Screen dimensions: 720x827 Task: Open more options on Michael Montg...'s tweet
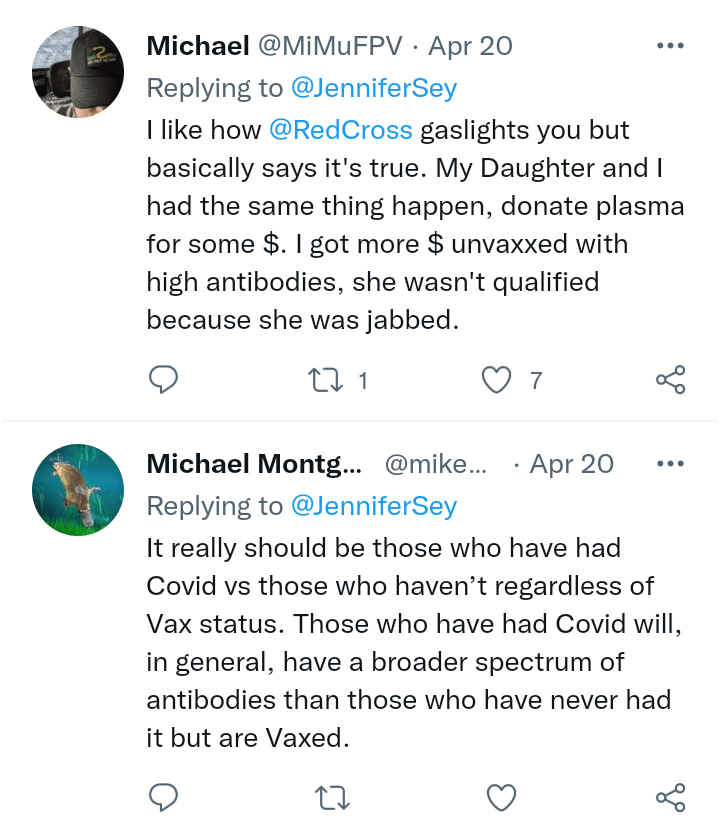670,464
